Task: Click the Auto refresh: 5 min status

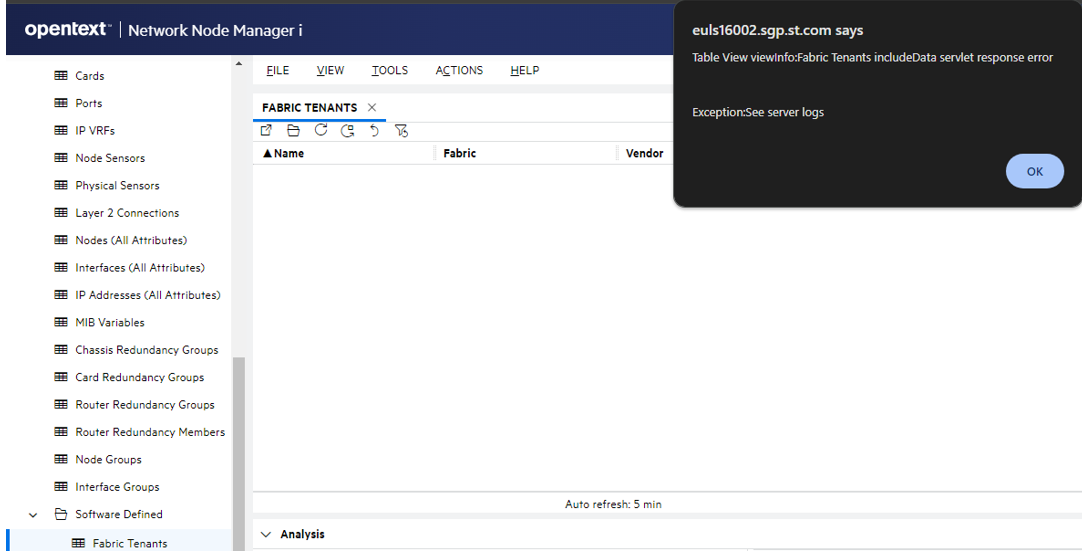Action: click(613, 504)
